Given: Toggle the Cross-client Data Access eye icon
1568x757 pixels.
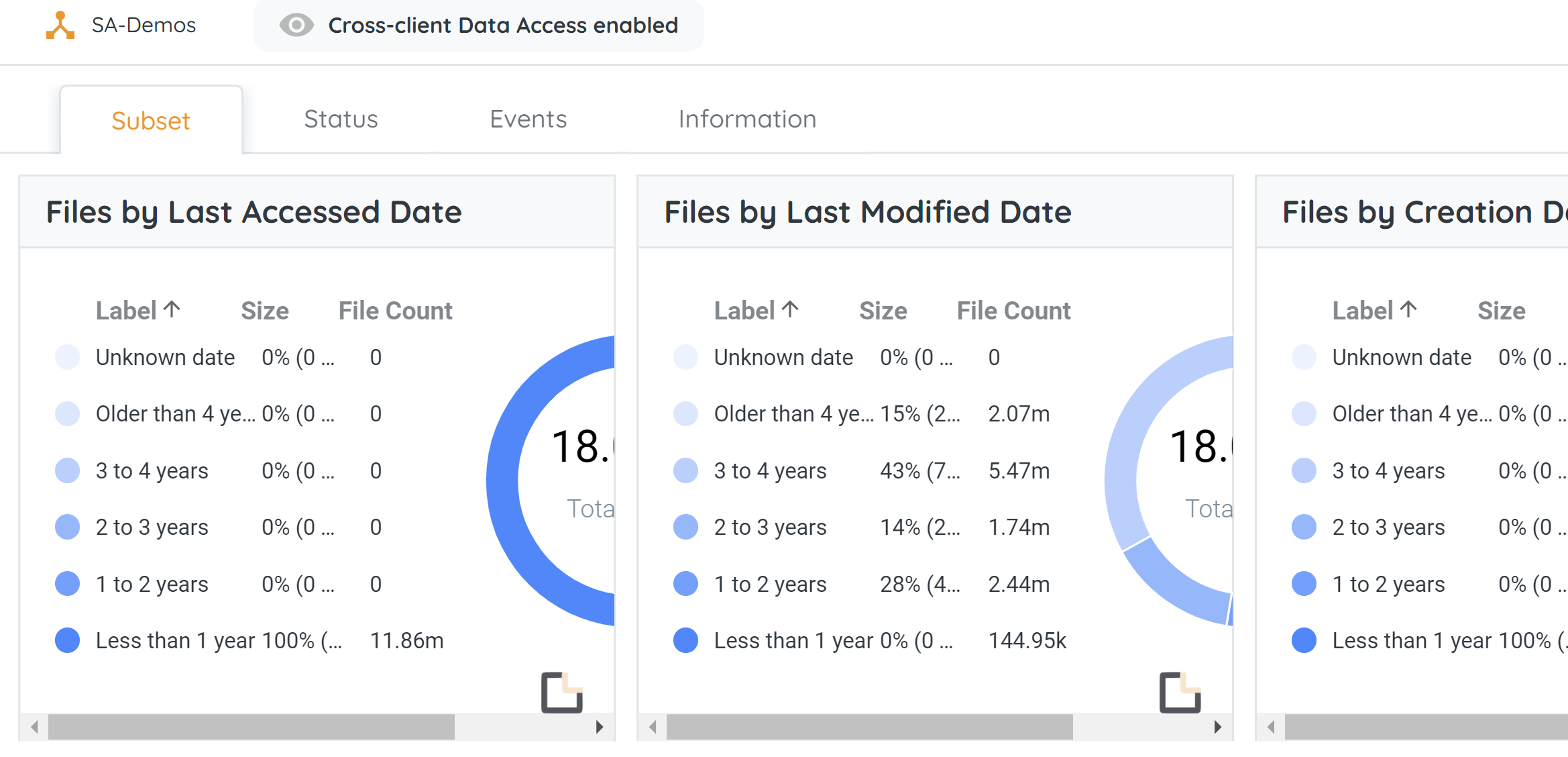Looking at the screenshot, I should pyautogui.click(x=296, y=26).
